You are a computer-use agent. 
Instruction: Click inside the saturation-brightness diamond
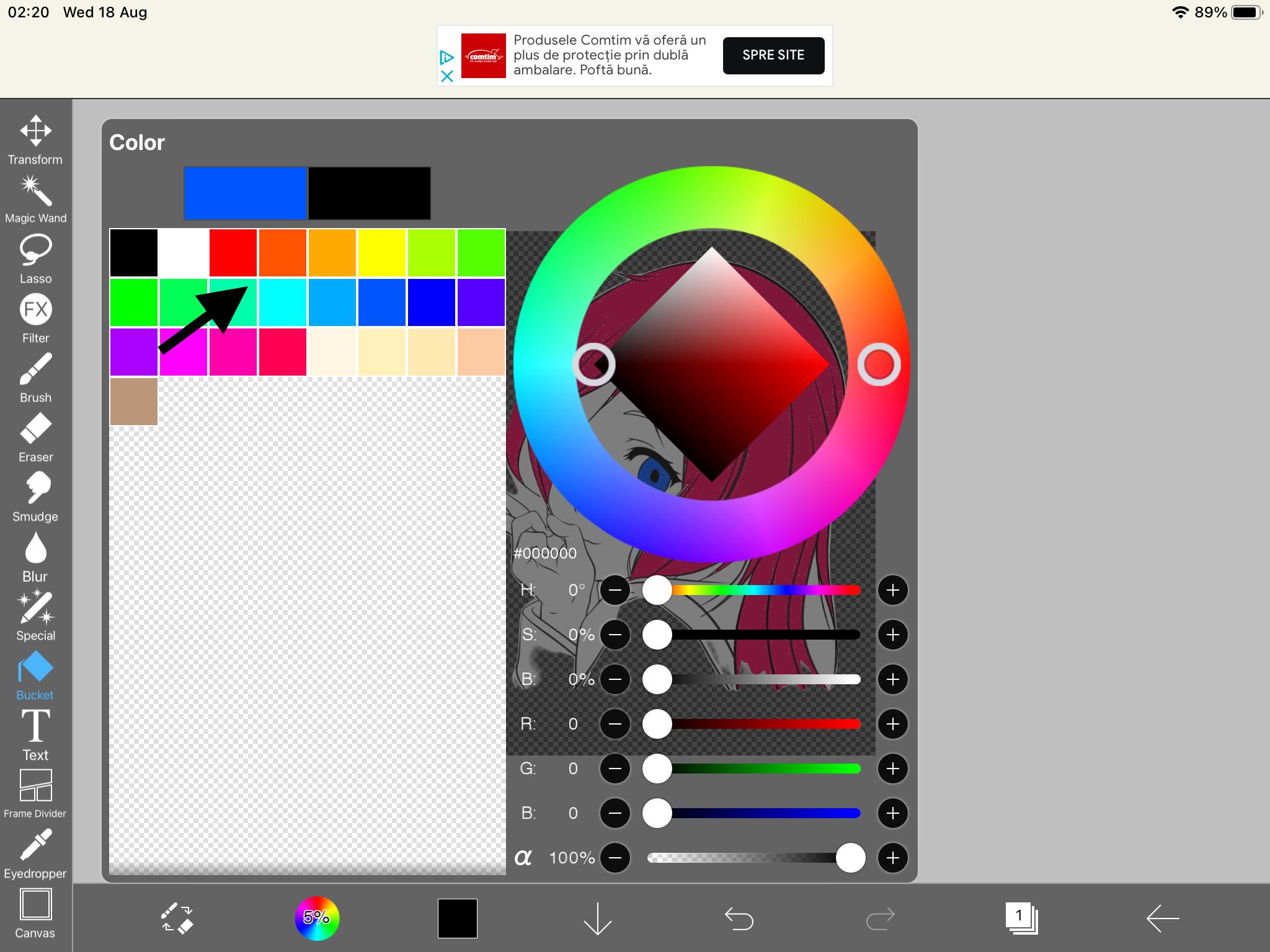pos(712,364)
